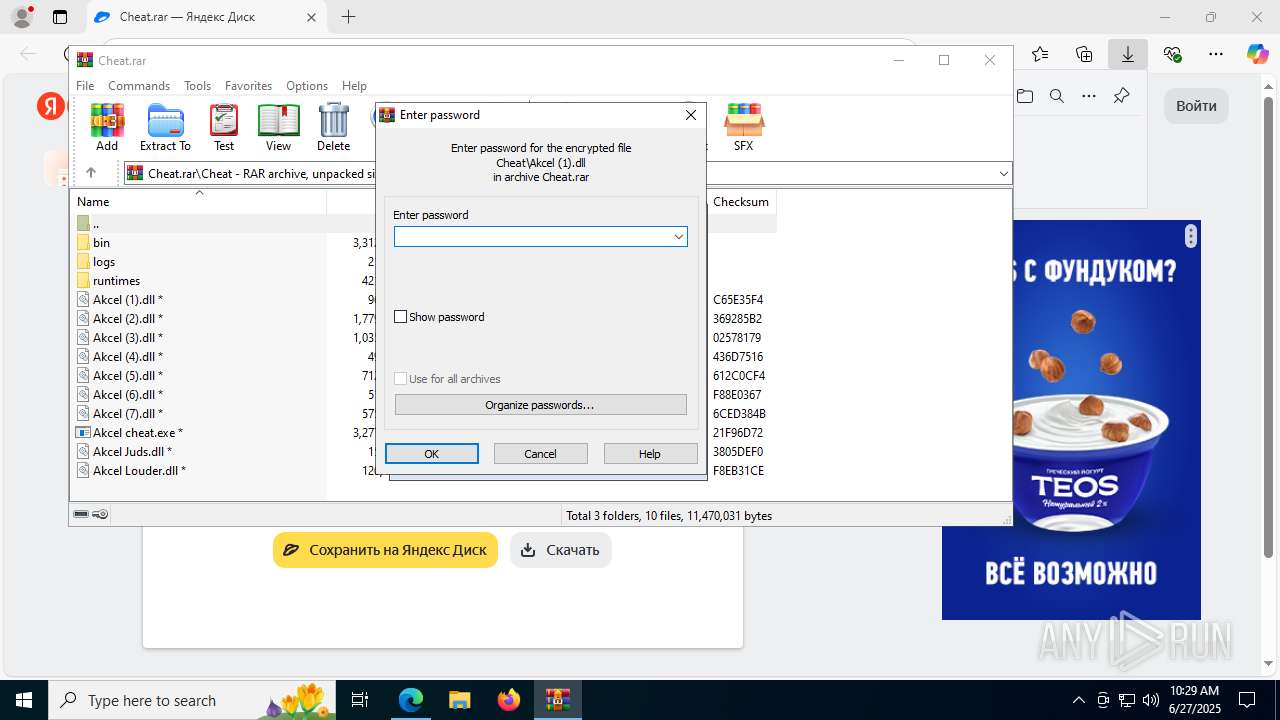
Task: Open Task View on taskbar
Action: 361,700
